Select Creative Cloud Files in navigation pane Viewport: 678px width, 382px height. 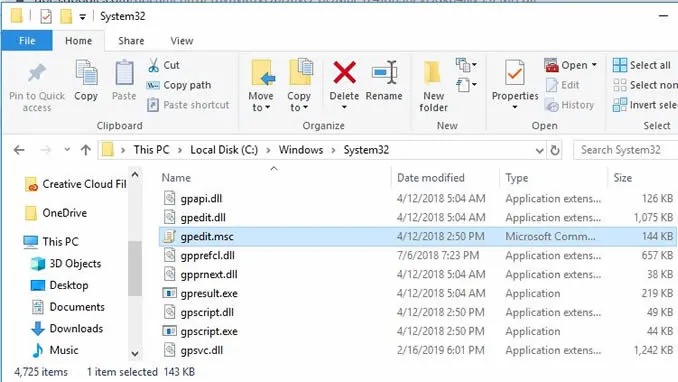[x=76, y=184]
